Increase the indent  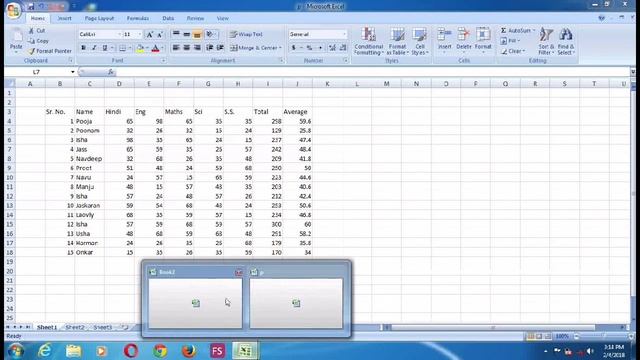click(x=220, y=48)
